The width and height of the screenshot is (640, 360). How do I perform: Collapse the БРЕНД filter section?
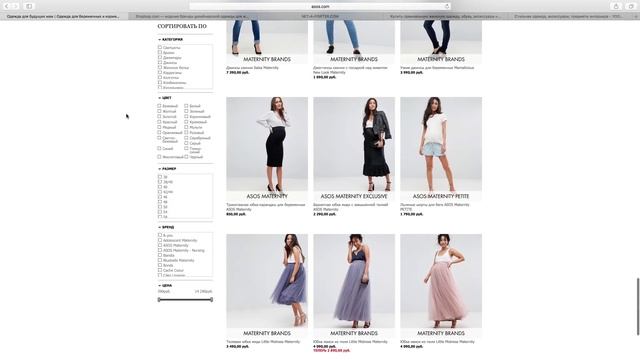[166, 227]
